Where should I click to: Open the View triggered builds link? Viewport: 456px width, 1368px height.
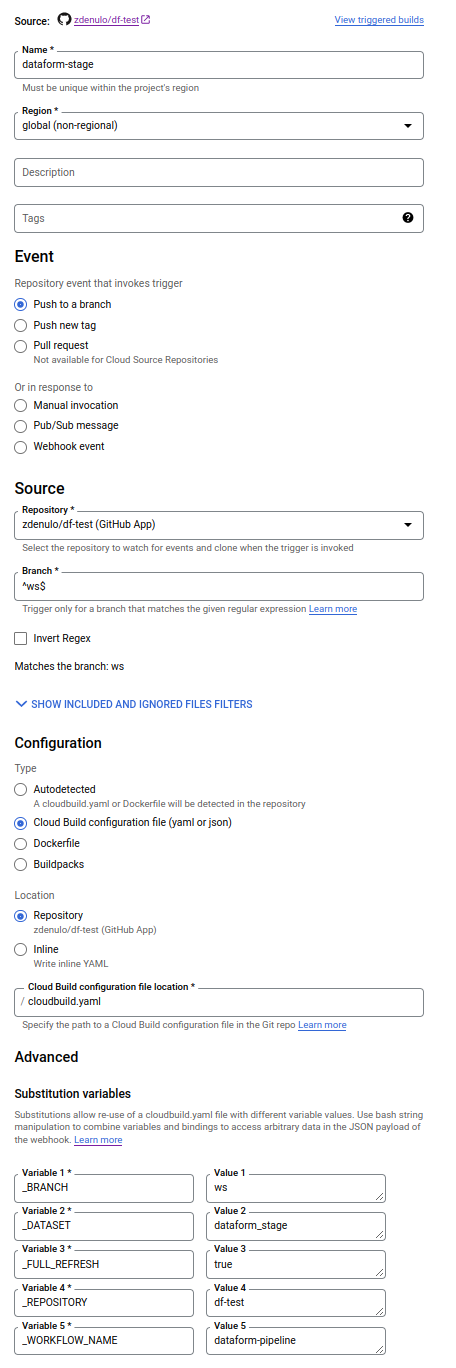[x=379, y=20]
